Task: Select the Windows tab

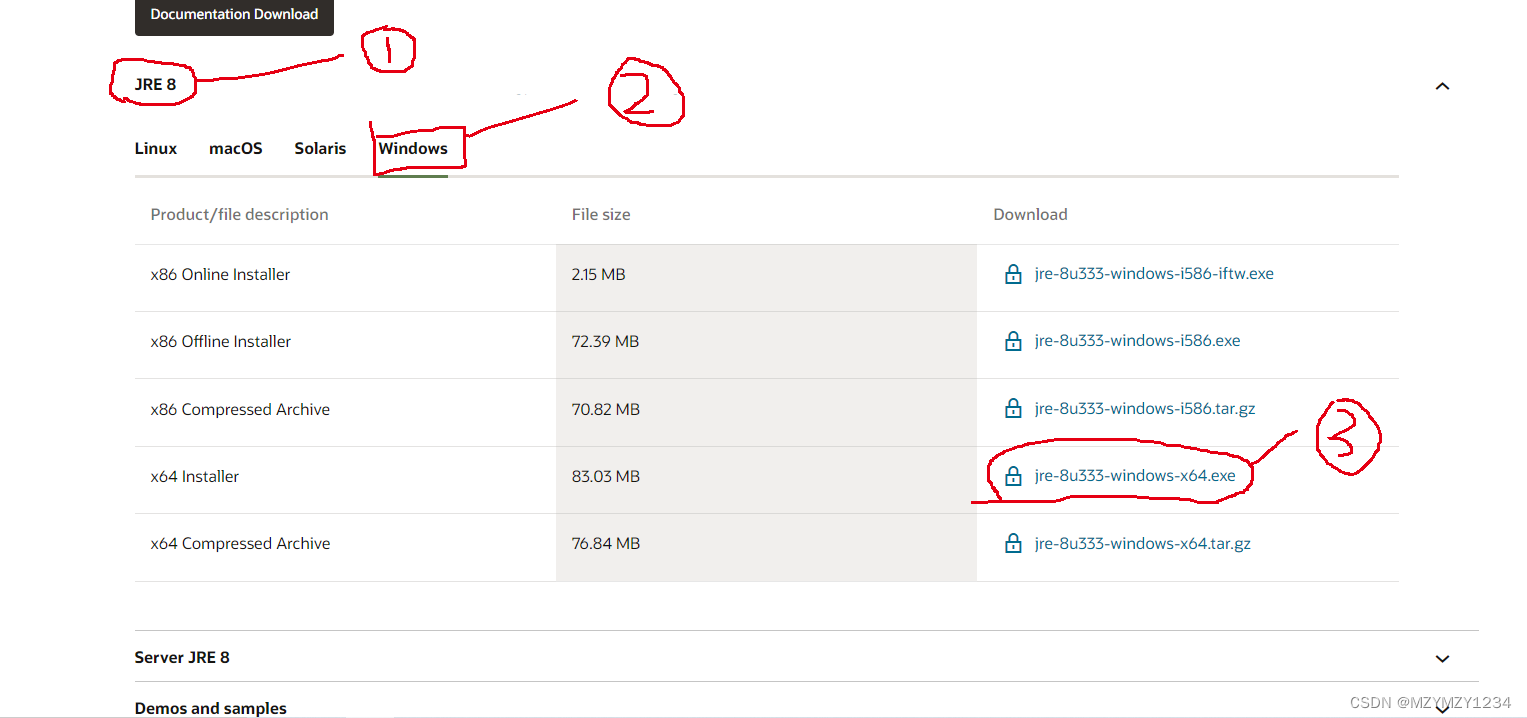Action: coord(413,148)
